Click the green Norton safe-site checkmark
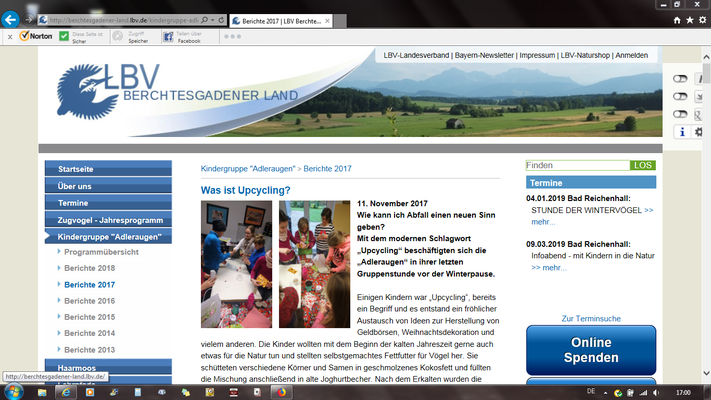 pos(64,36)
